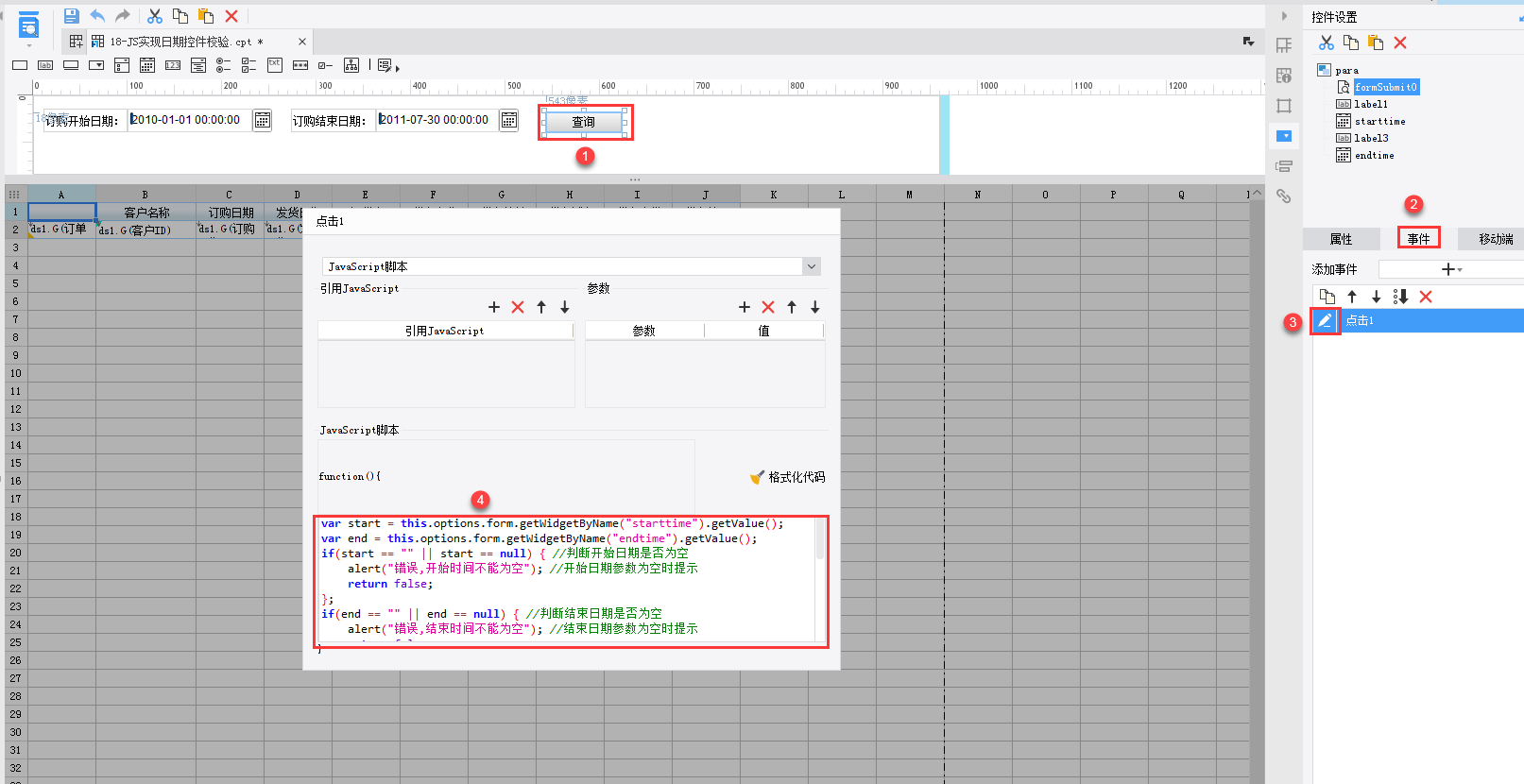Viewport: 1524px width, 784px height.
Task: Cut selection using the main toolbar scissors
Action: click(x=155, y=16)
